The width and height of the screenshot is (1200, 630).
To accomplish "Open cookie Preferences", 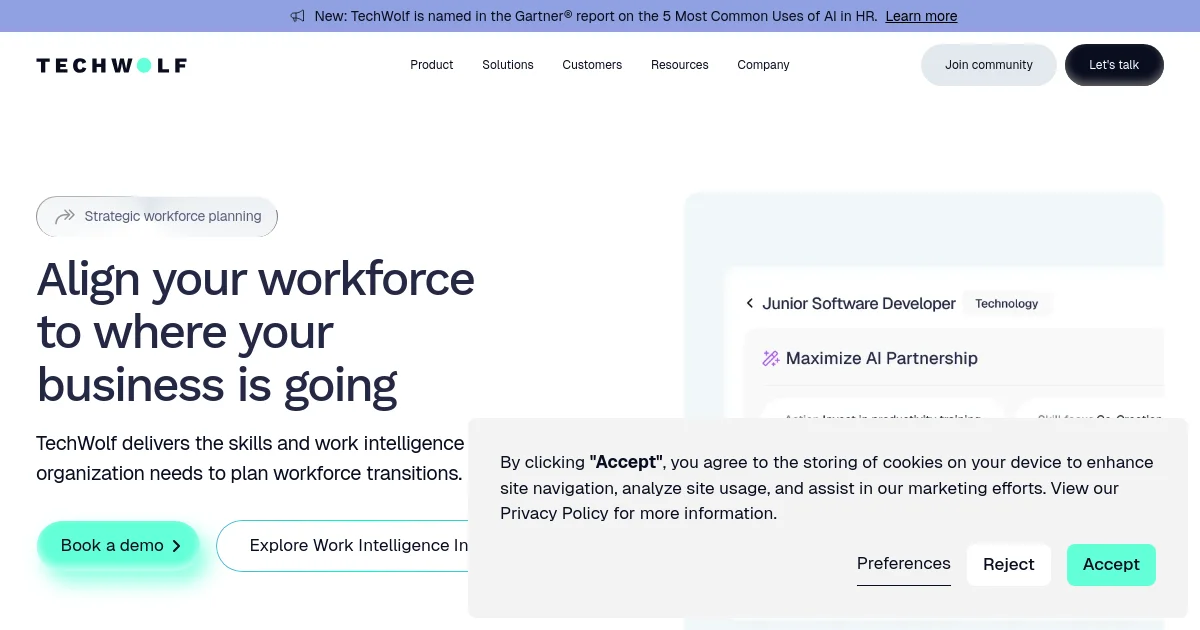I will (x=904, y=564).
